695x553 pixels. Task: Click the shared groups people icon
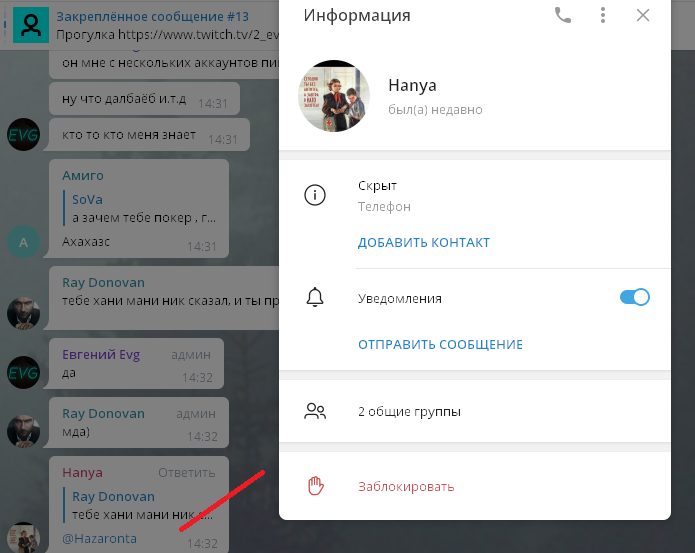tap(315, 411)
